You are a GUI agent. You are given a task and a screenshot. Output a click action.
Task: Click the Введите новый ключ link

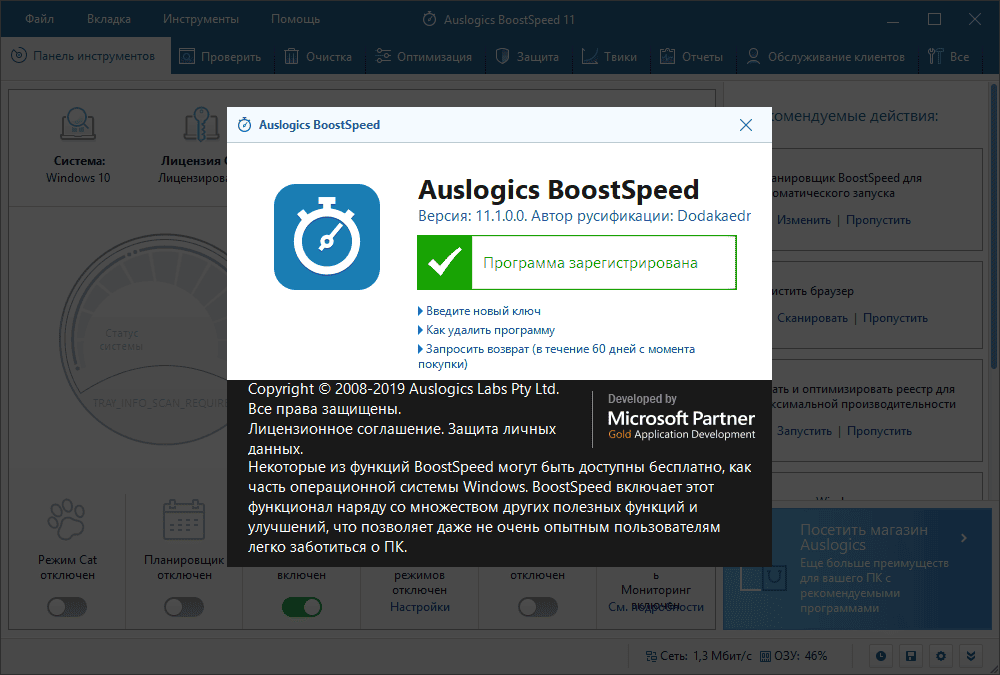pos(483,311)
